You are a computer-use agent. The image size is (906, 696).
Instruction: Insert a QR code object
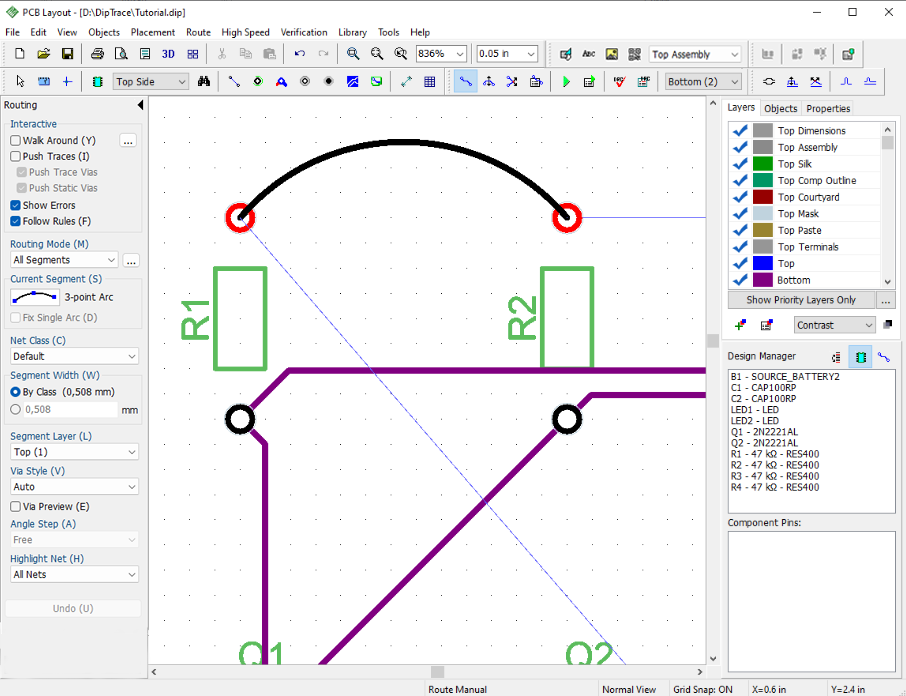(634, 54)
